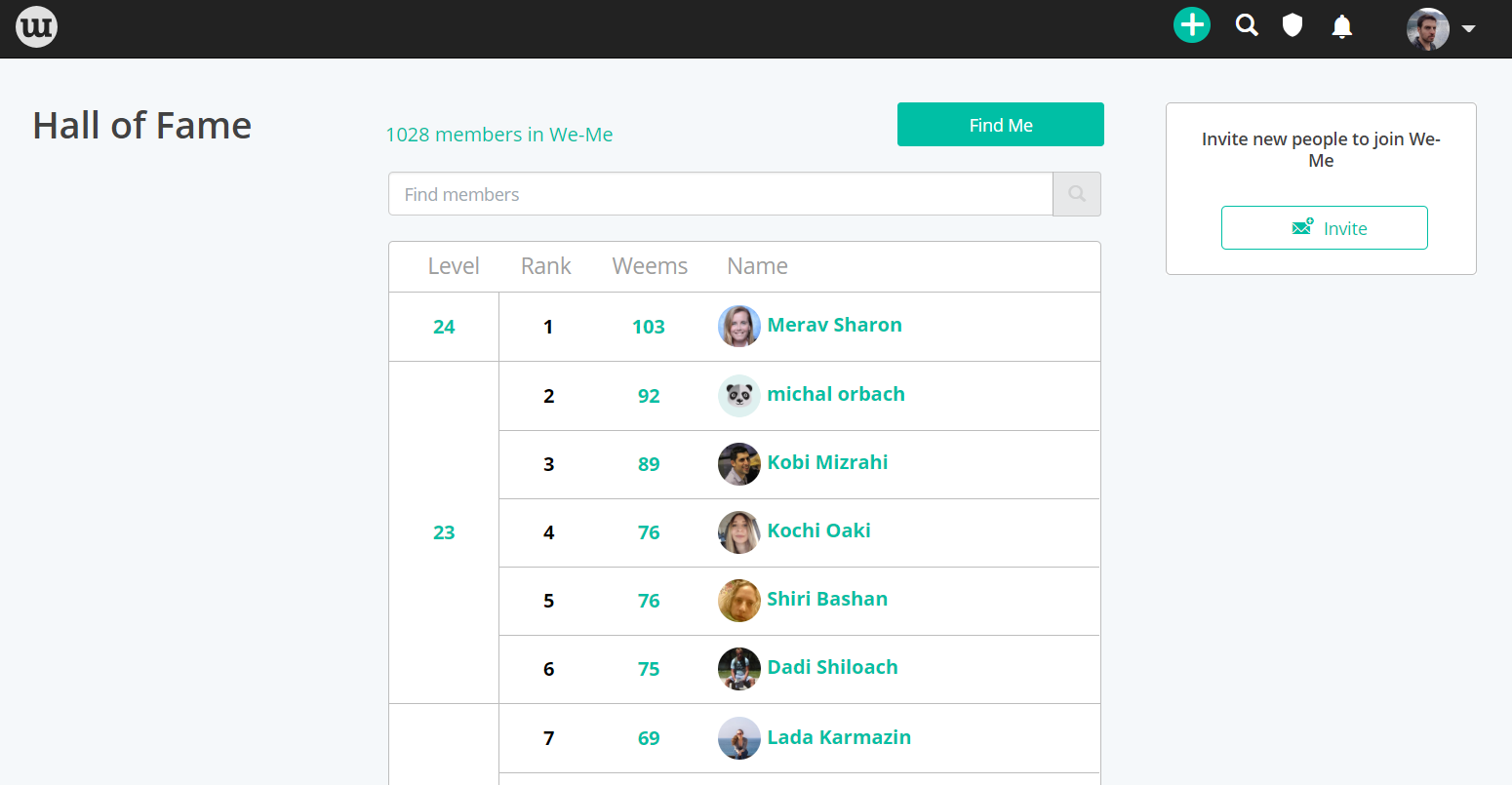Open Merav Sharon's profile link

click(x=835, y=325)
